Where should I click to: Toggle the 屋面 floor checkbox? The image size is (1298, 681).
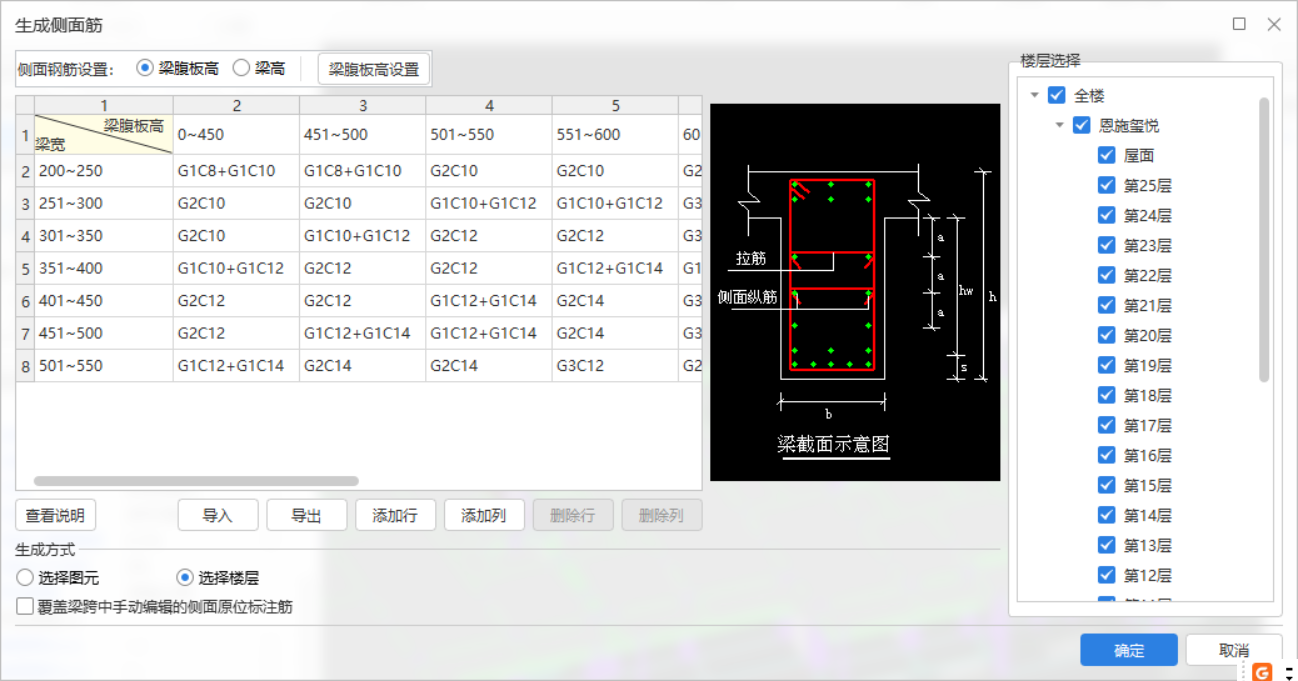[1106, 156]
